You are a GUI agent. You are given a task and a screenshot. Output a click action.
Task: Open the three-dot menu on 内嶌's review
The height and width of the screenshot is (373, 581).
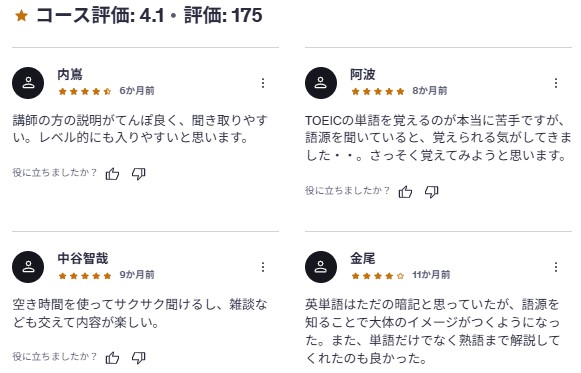[x=263, y=83]
